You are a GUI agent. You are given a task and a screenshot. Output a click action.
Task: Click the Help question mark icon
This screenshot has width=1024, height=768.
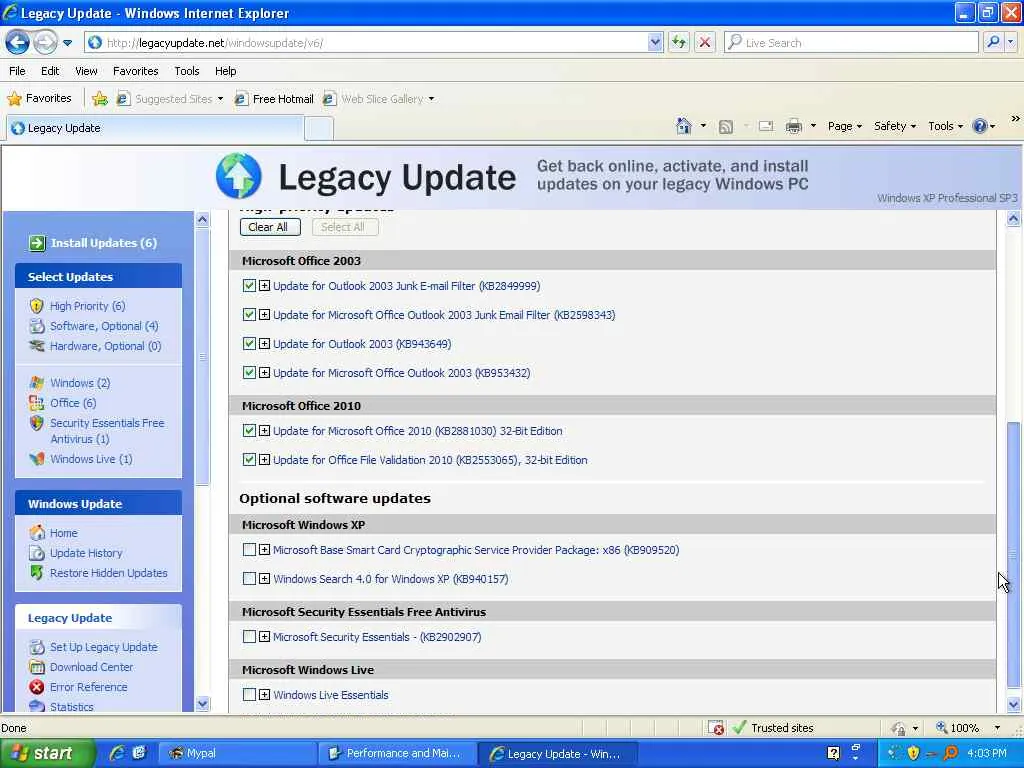[980, 126]
